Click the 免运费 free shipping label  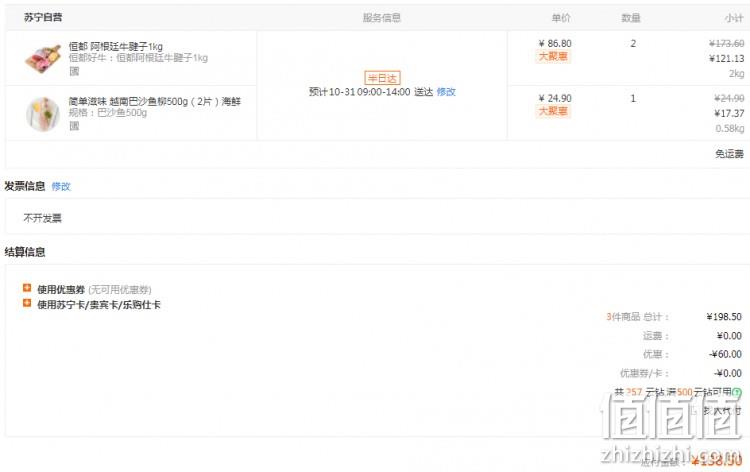tap(729, 154)
